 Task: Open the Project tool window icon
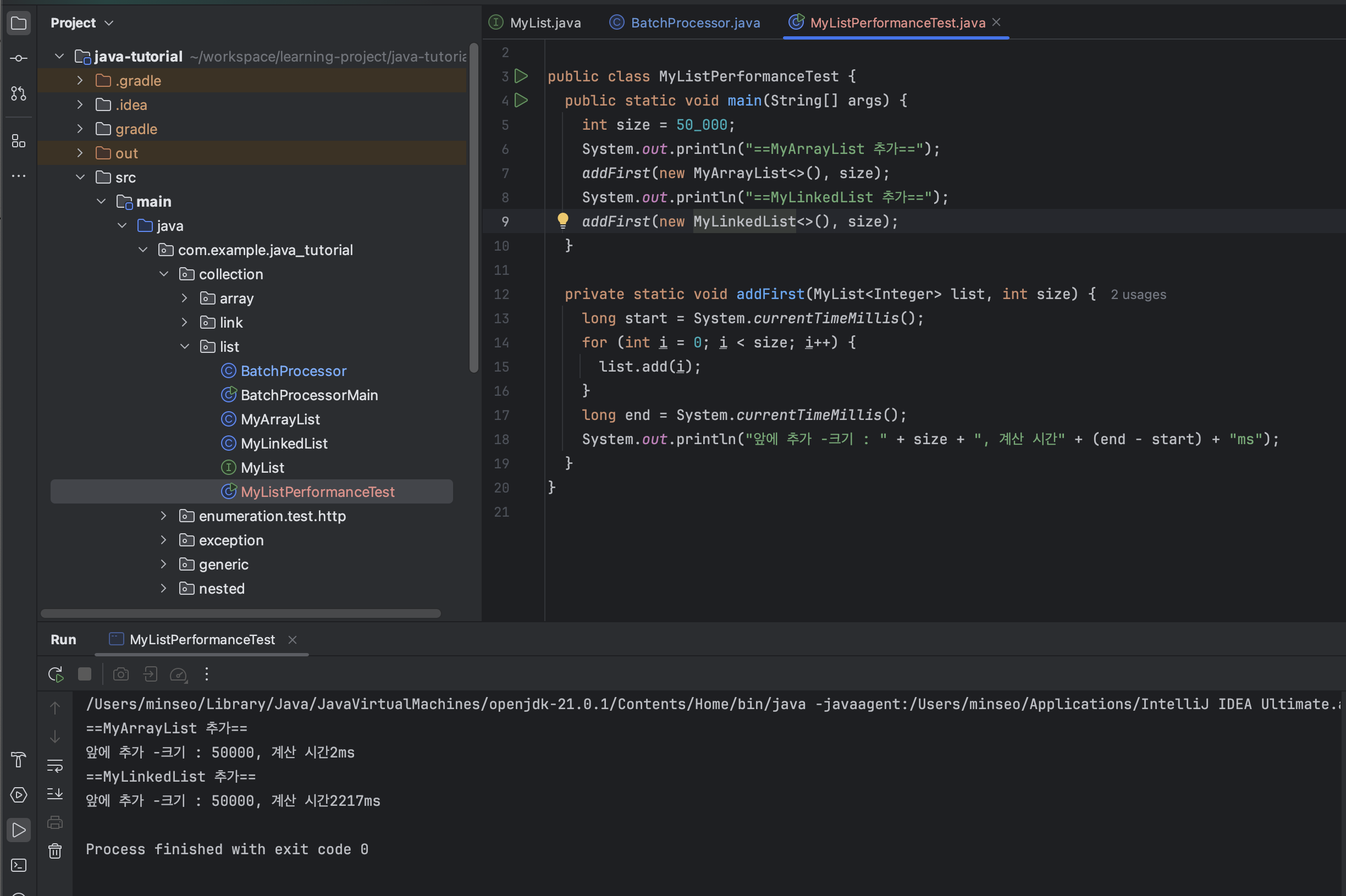(x=18, y=23)
